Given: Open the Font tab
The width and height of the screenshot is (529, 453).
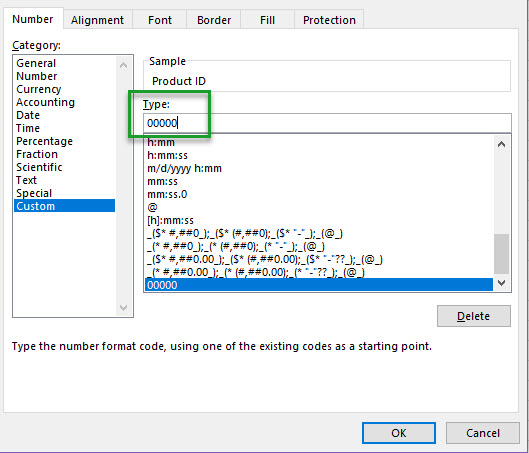Looking at the screenshot, I should click(x=160, y=20).
